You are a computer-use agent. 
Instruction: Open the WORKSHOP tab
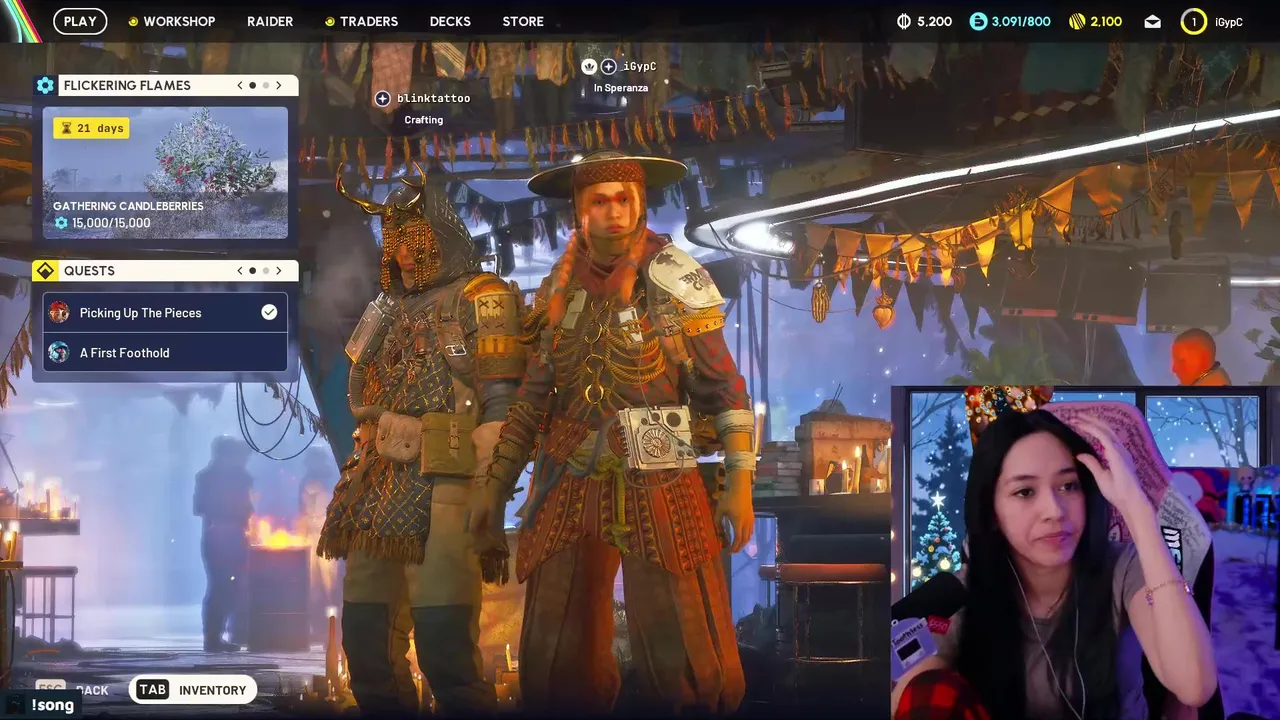tap(178, 21)
